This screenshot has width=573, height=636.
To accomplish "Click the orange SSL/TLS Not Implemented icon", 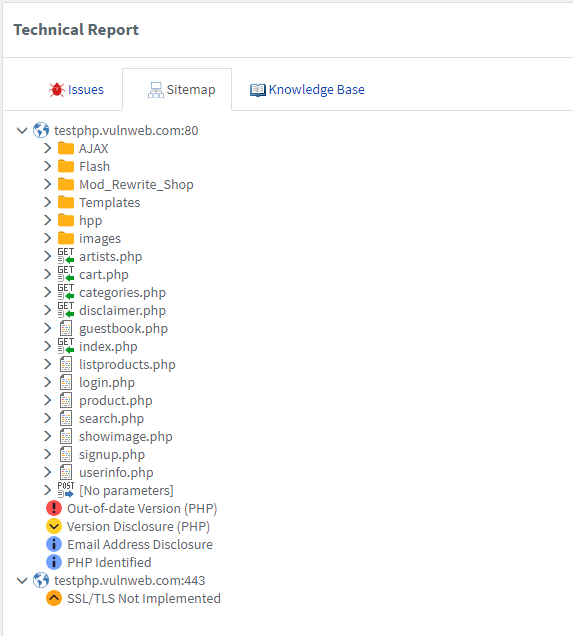I will [54, 598].
